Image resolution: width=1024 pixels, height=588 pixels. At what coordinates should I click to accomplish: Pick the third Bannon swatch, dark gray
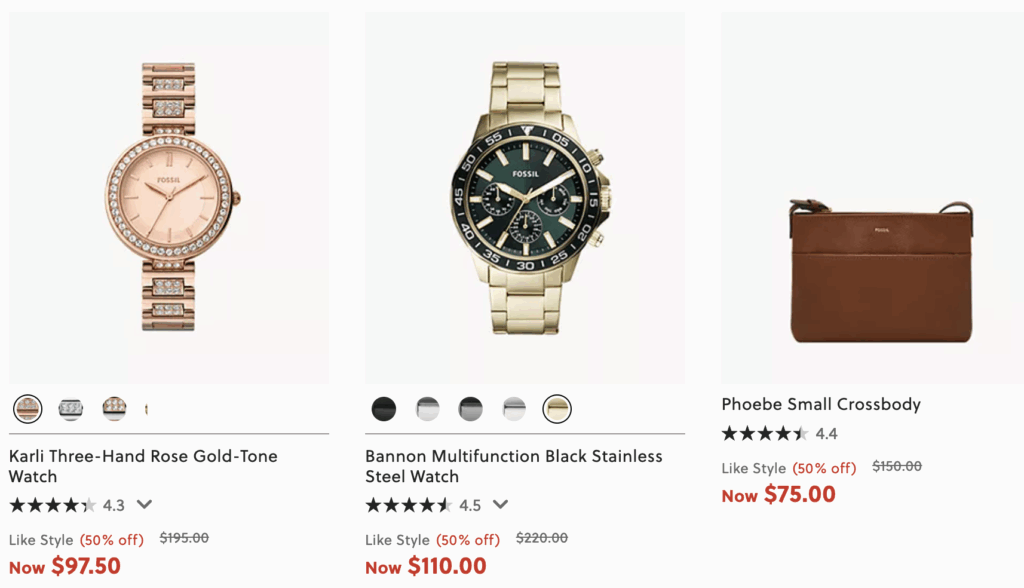pyautogui.click(x=470, y=408)
